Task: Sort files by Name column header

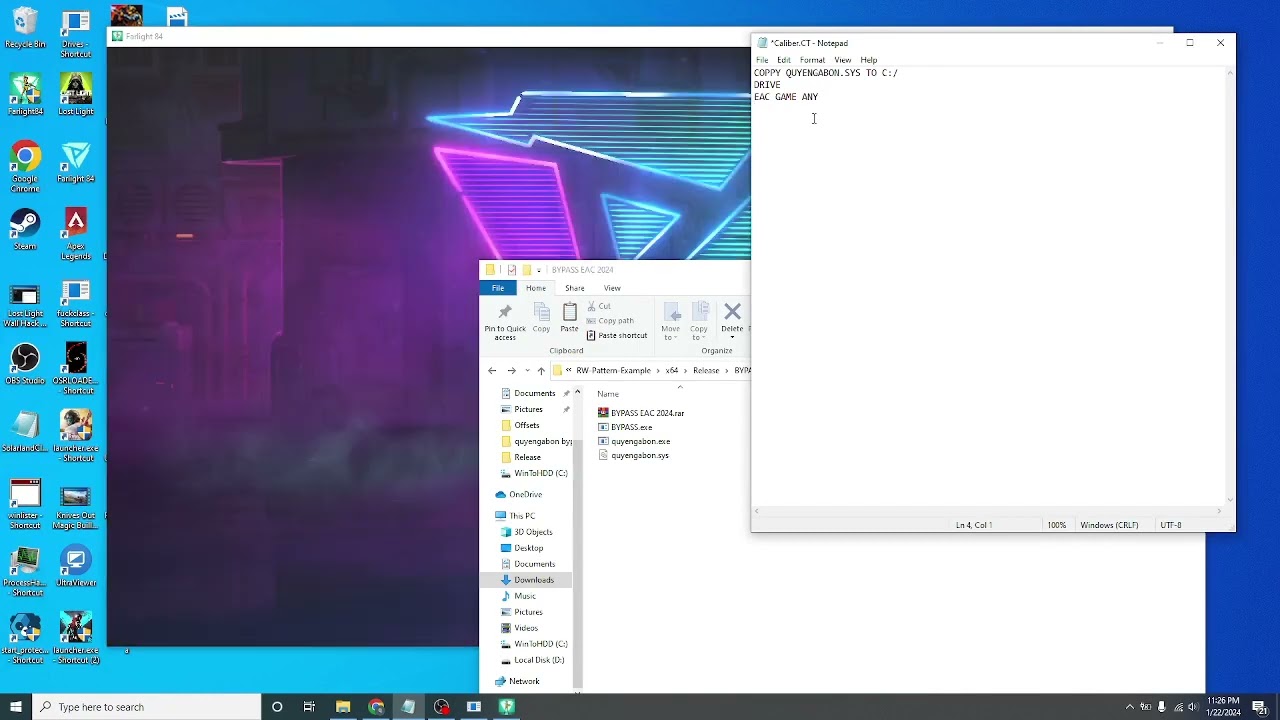Action: 608,394
